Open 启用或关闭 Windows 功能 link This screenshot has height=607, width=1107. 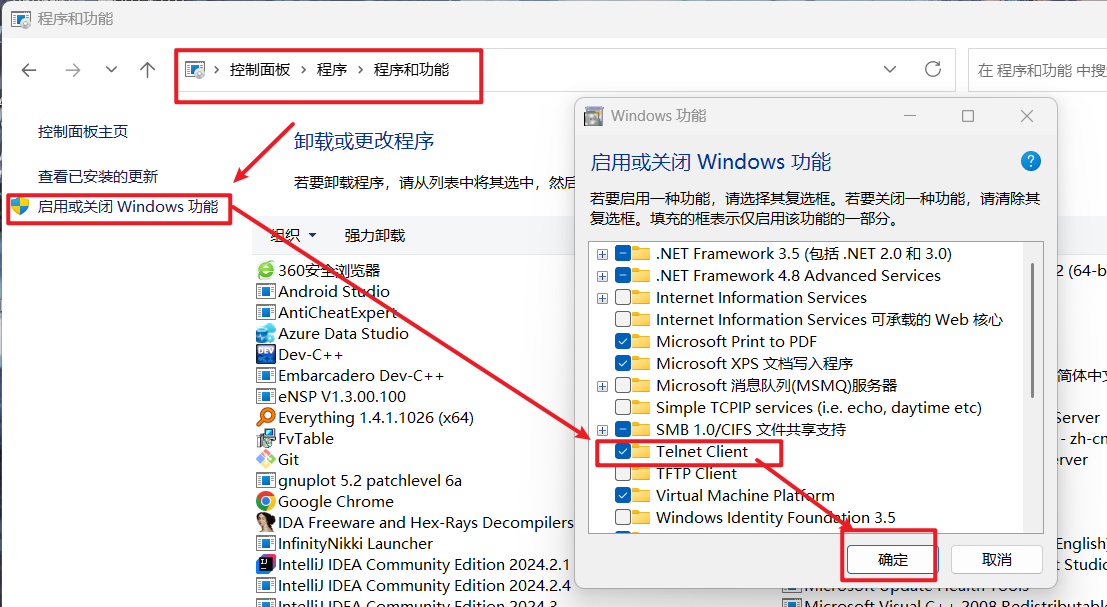pyautogui.click(x=128, y=207)
